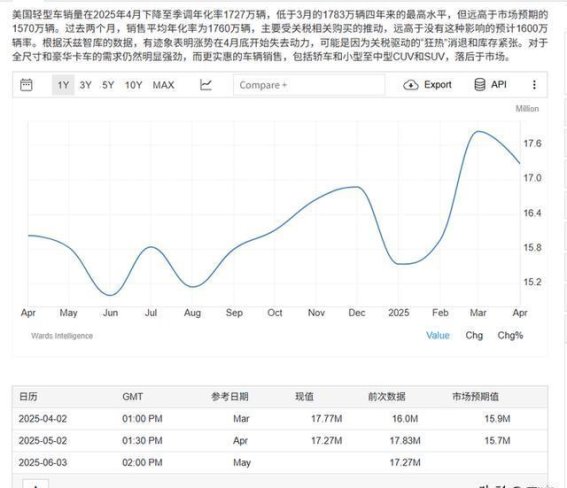Click the API database icon
Screen dimensions: 567x488
479,85
